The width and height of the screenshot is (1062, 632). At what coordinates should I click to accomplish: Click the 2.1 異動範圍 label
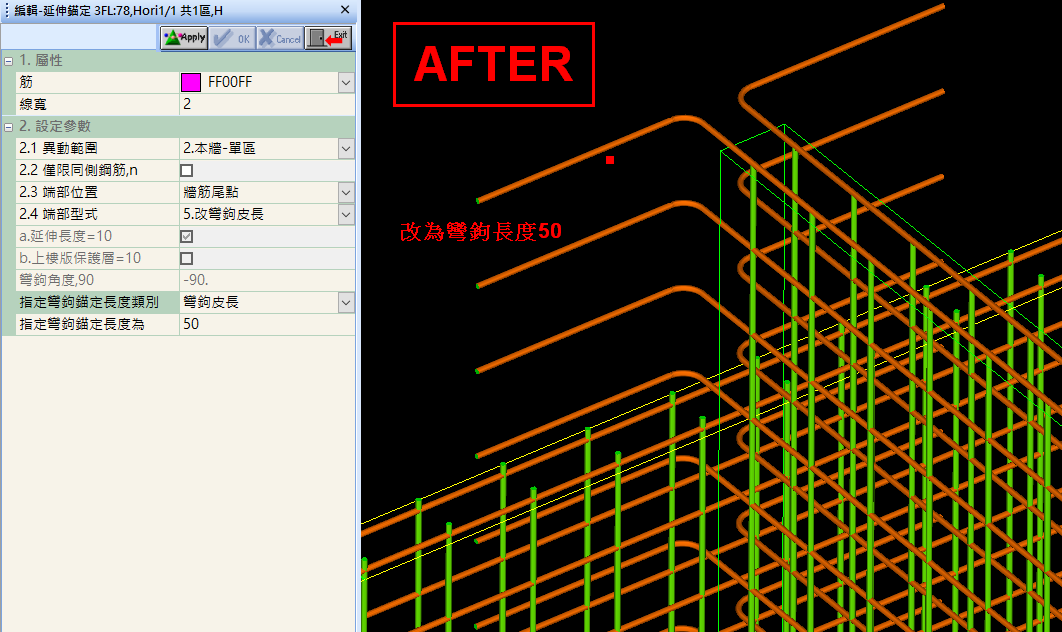58,148
